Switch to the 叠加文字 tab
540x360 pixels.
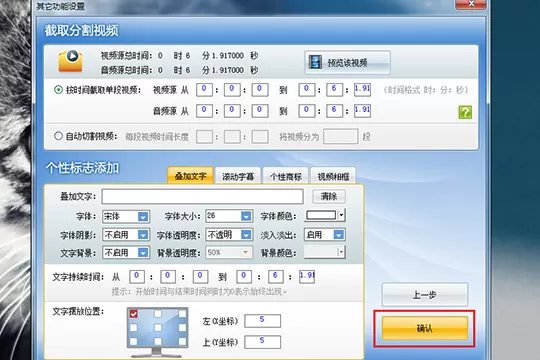190,176
